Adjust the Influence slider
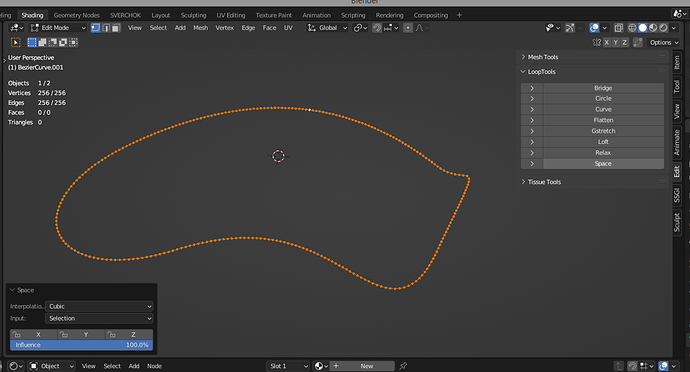690x372 pixels. point(81,345)
